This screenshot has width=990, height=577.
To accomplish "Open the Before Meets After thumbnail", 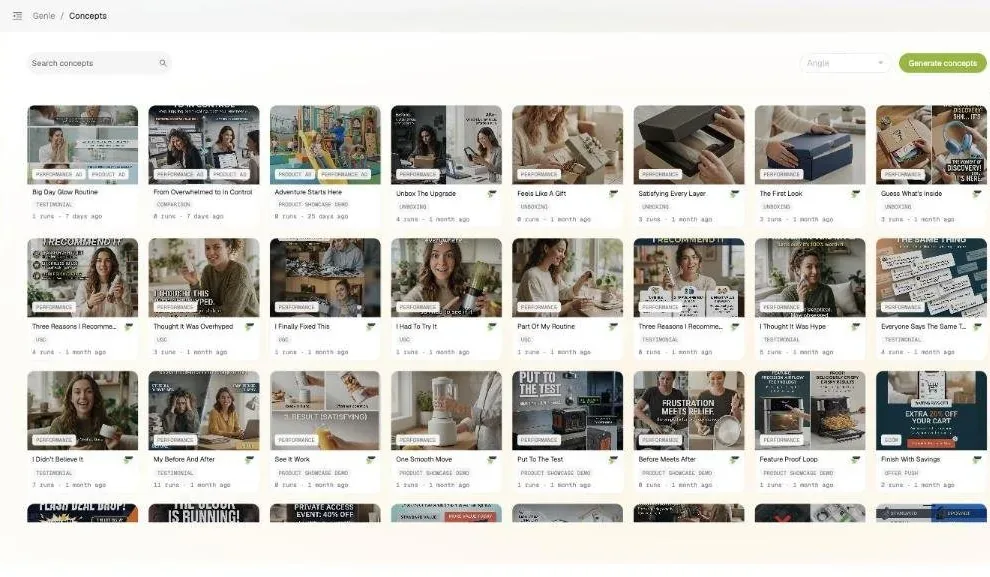I will point(689,410).
